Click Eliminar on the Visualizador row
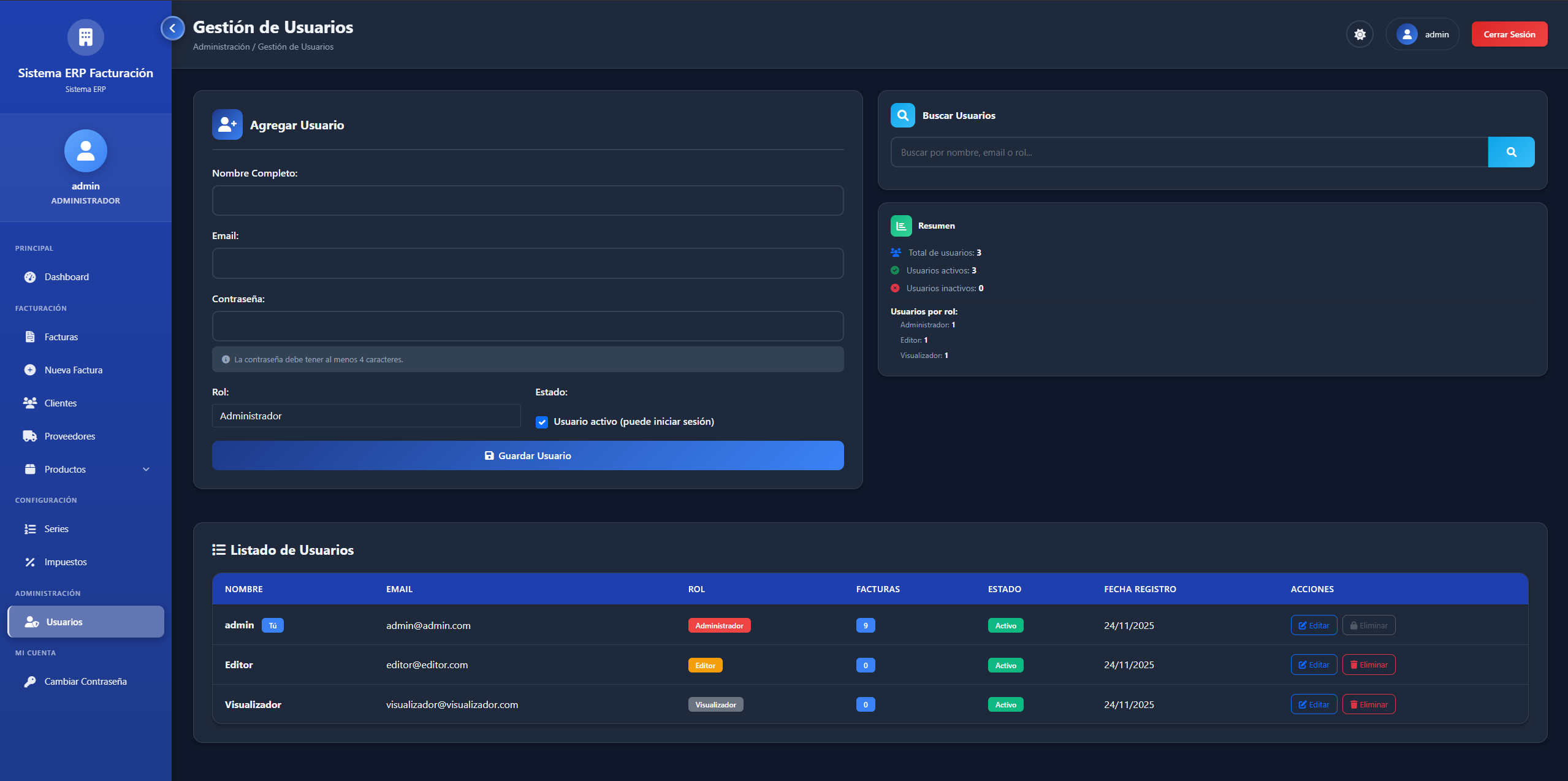1568x781 pixels. (x=1369, y=704)
